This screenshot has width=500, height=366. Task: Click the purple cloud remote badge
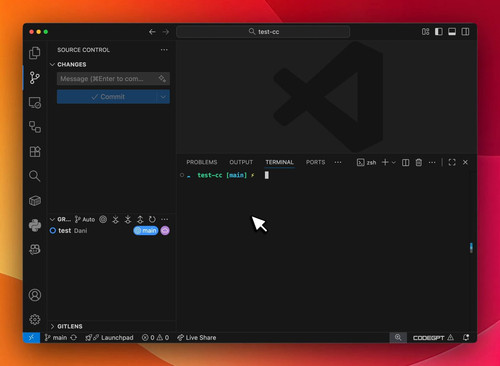pos(165,230)
